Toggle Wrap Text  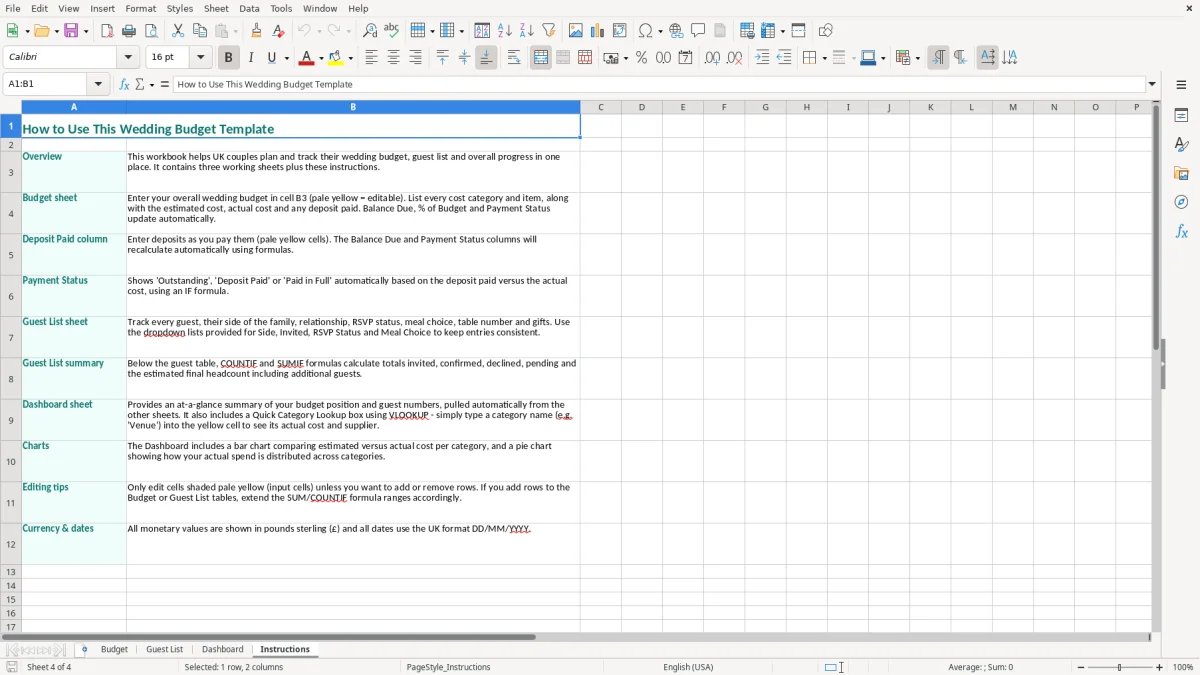pos(514,58)
